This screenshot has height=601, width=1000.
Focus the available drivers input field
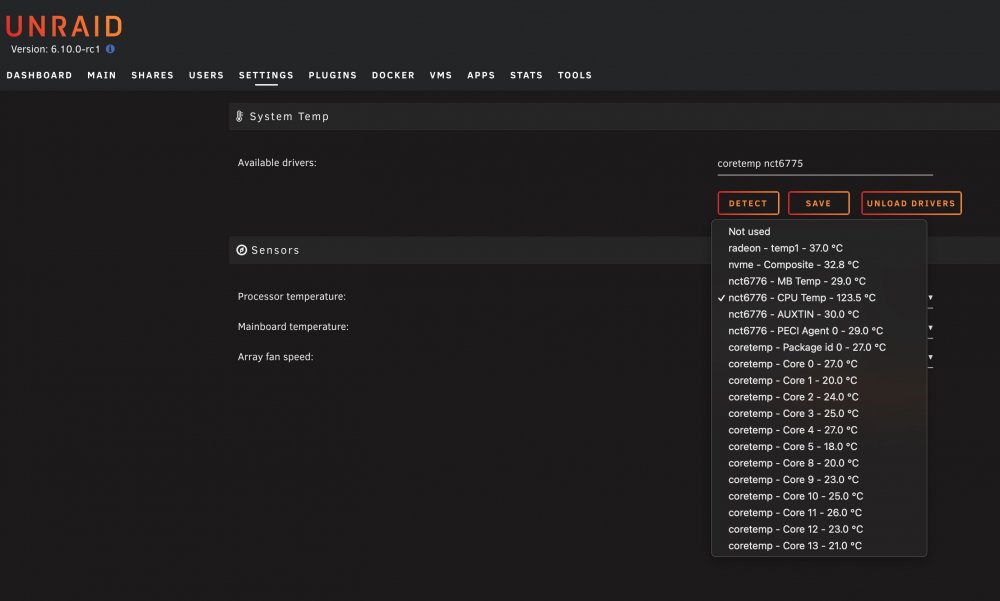coord(825,164)
